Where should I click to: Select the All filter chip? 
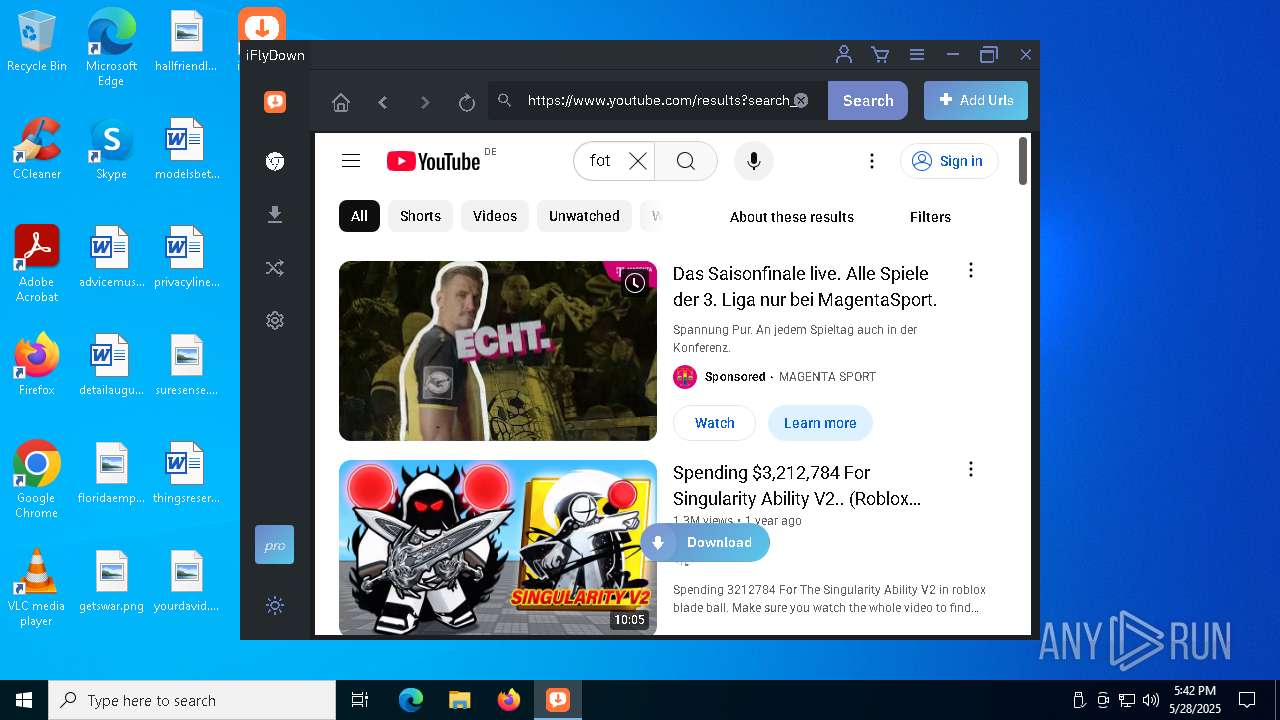pyautogui.click(x=359, y=216)
